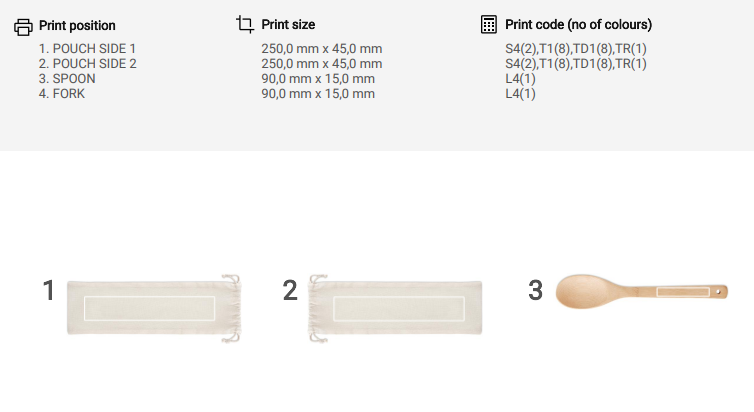Screen dimensions: 754x412
Task: Click the first L4(1) print code
Action: pyautogui.click(x=521, y=79)
